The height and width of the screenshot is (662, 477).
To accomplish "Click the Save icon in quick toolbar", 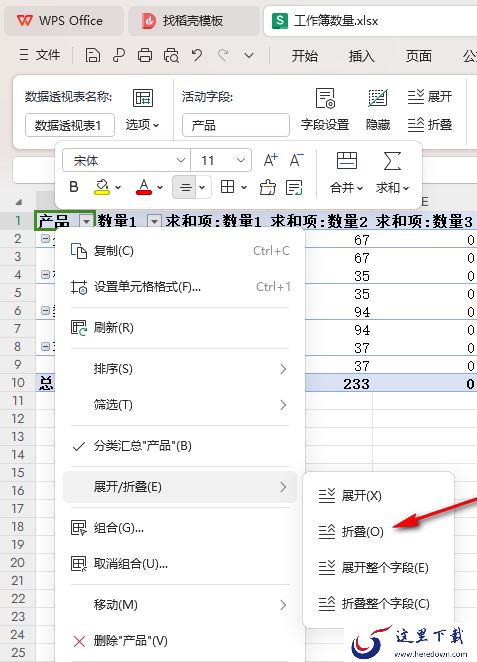I will [93, 55].
